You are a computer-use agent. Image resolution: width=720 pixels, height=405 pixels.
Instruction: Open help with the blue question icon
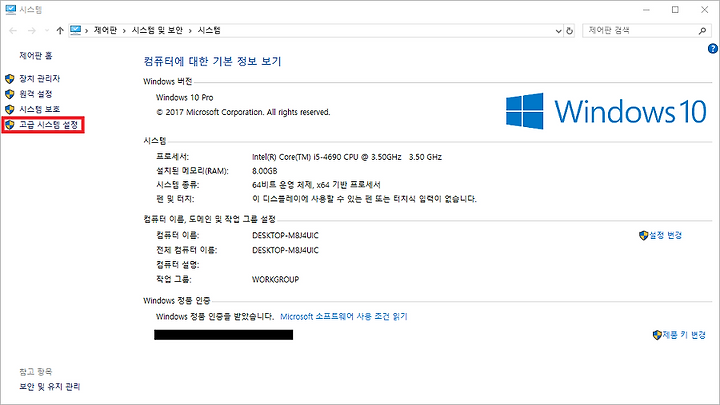click(713, 48)
